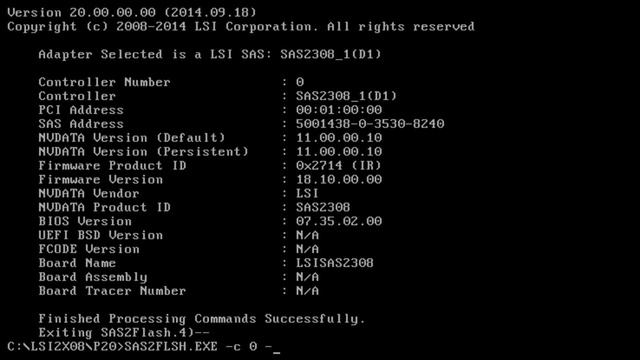This screenshot has width=640, height=360.
Task: Click the PCI Address value 00:01:00:00
Action: click(x=339, y=110)
